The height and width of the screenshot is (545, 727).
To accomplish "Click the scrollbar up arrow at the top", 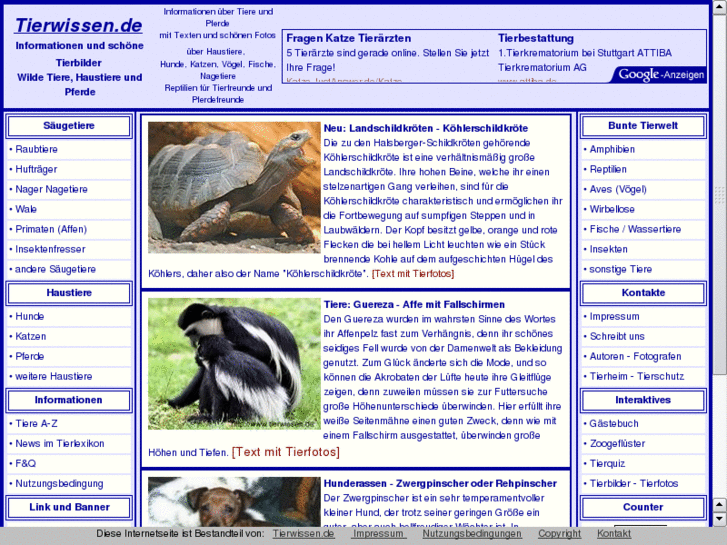I will tap(719, 7).
